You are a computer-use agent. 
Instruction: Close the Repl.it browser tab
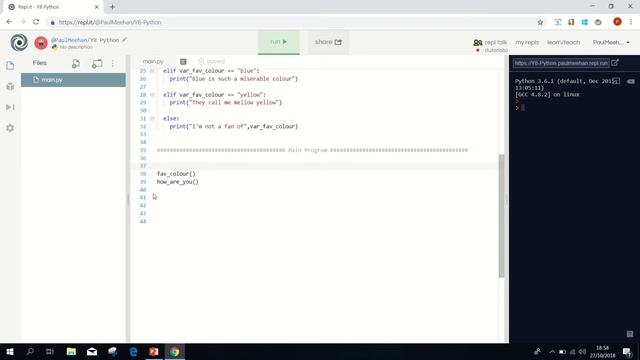(x=97, y=7)
